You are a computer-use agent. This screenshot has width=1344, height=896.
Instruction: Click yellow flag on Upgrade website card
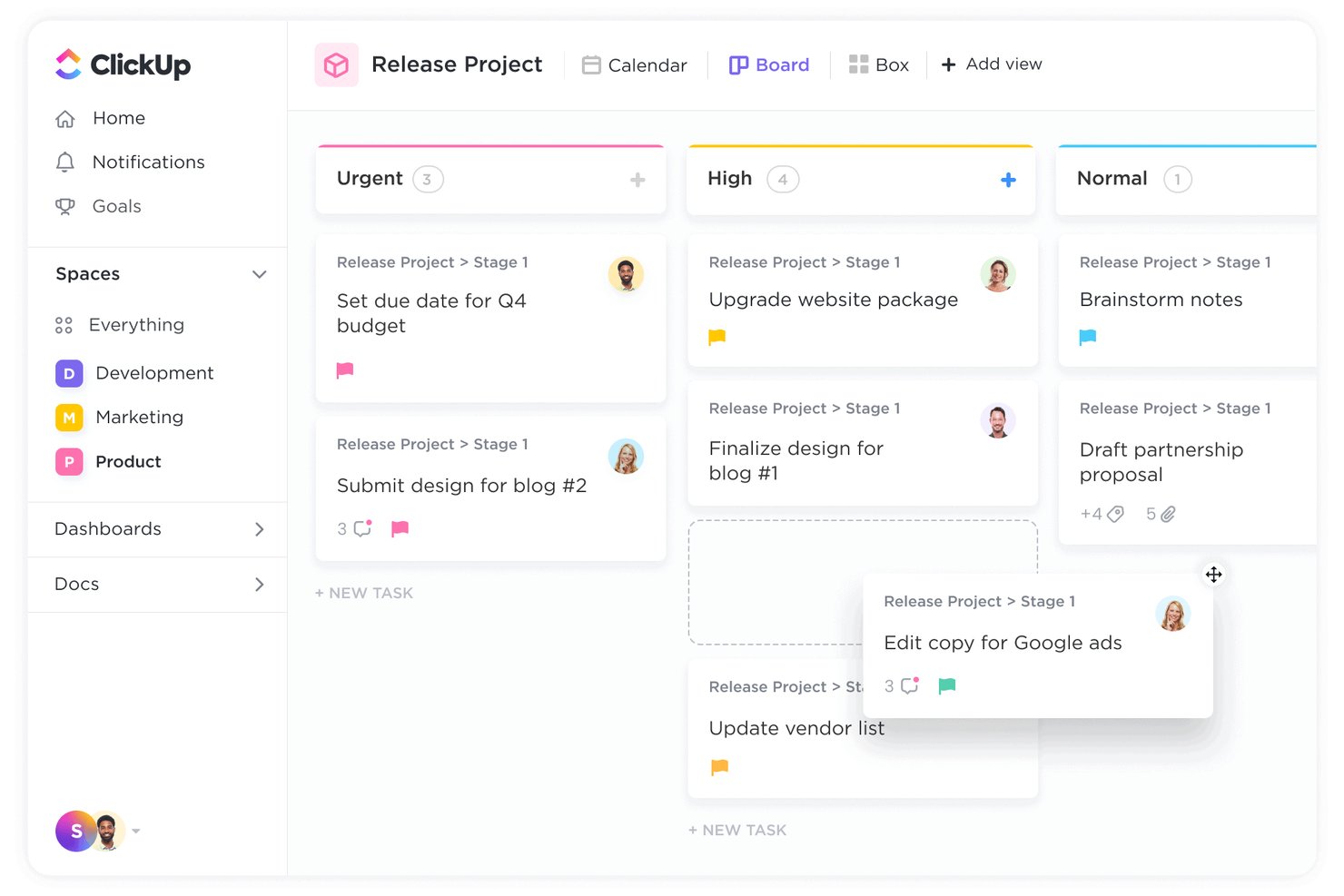pyautogui.click(x=717, y=337)
